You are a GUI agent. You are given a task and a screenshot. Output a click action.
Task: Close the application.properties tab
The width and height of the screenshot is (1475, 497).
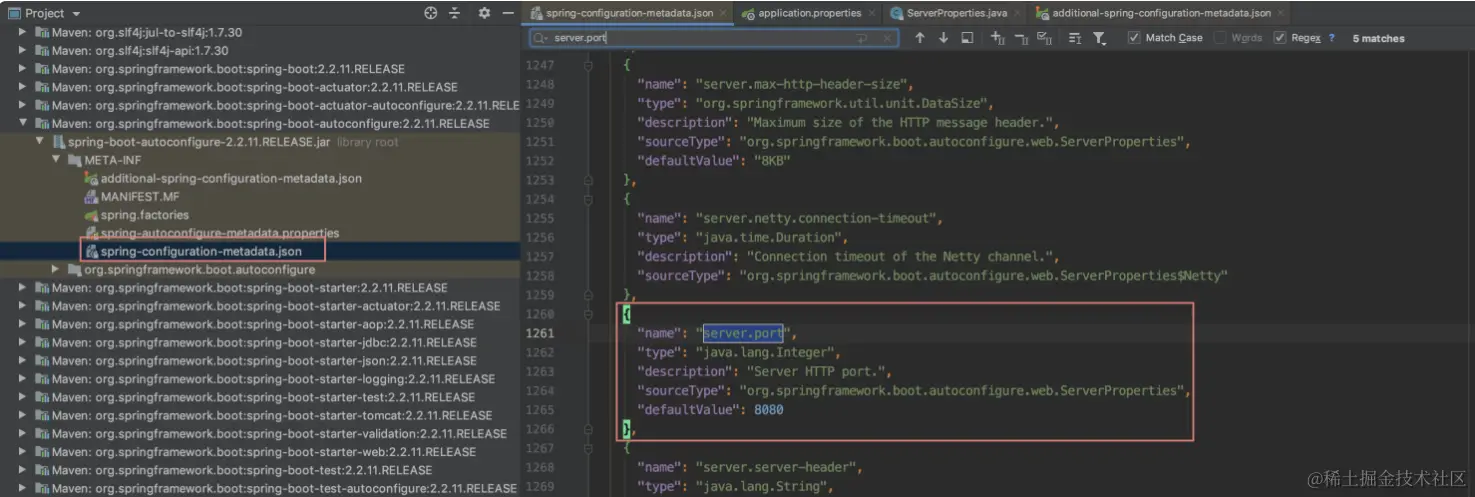coord(872,13)
